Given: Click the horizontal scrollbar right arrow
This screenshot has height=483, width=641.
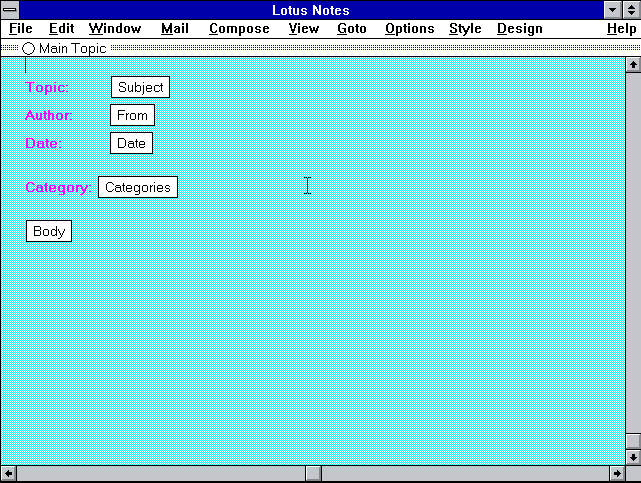Looking at the screenshot, I should click(x=616, y=473).
